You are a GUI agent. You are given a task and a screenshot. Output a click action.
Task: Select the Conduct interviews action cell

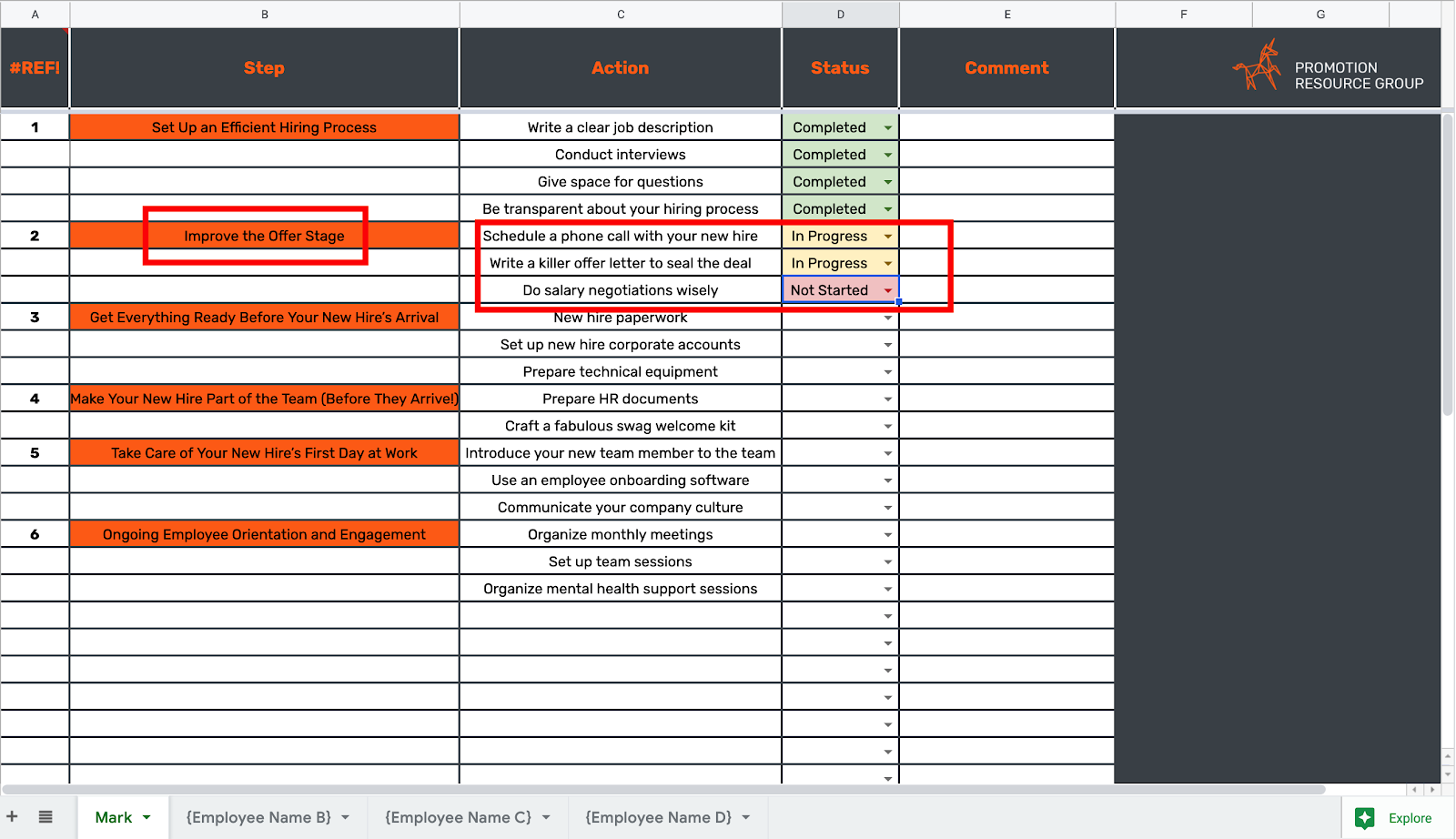pos(621,155)
